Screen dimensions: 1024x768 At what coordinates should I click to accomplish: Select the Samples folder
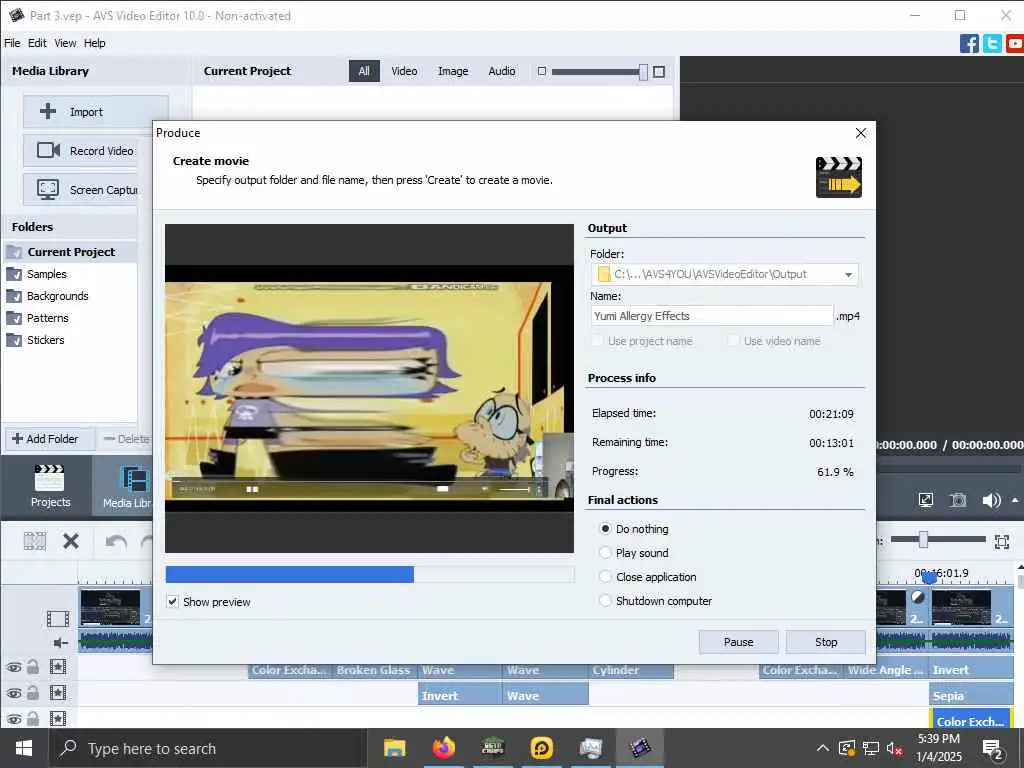pyautogui.click(x=46, y=274)
